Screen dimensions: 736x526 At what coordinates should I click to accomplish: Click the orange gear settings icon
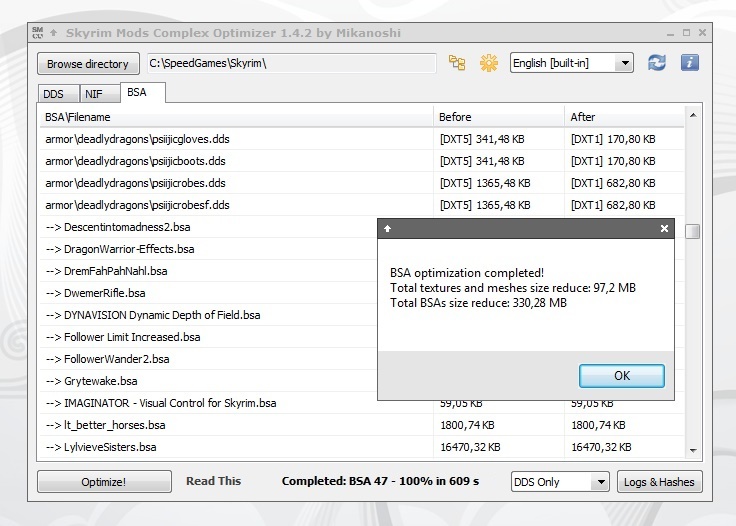[x=488, y=63]
